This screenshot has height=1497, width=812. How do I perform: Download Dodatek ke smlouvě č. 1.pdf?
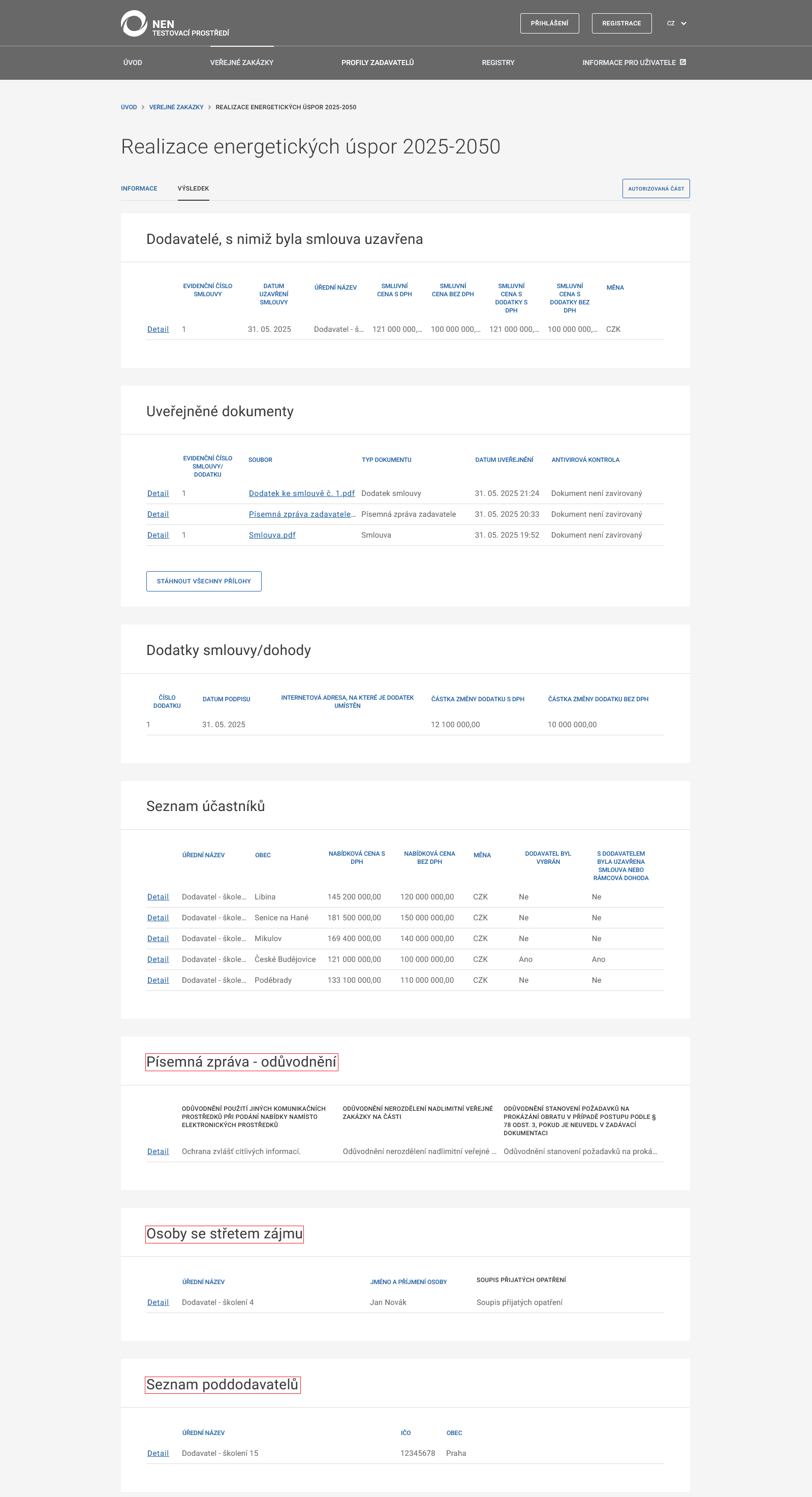click(302, 493)
